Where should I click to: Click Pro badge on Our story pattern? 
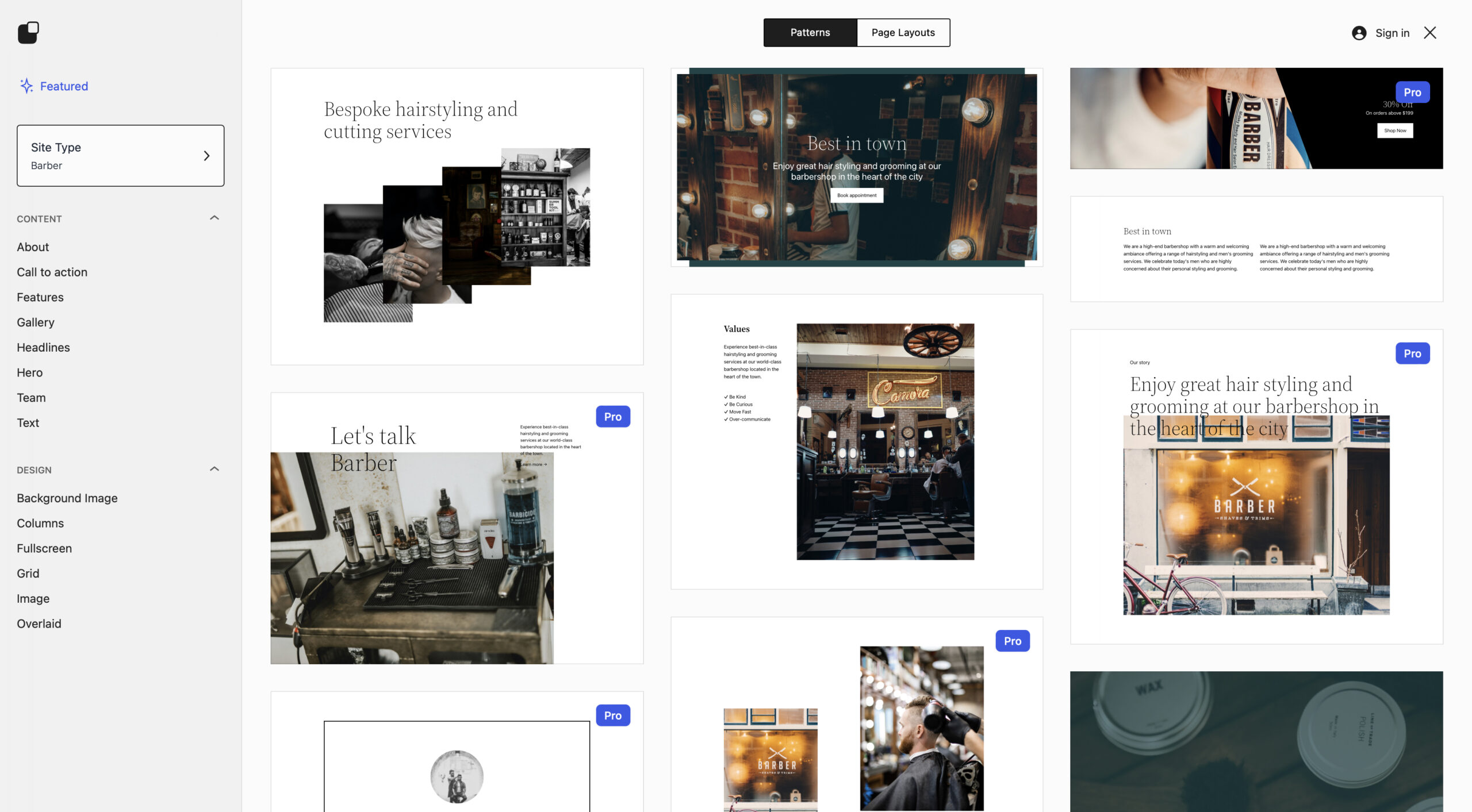click(1412, 353)
